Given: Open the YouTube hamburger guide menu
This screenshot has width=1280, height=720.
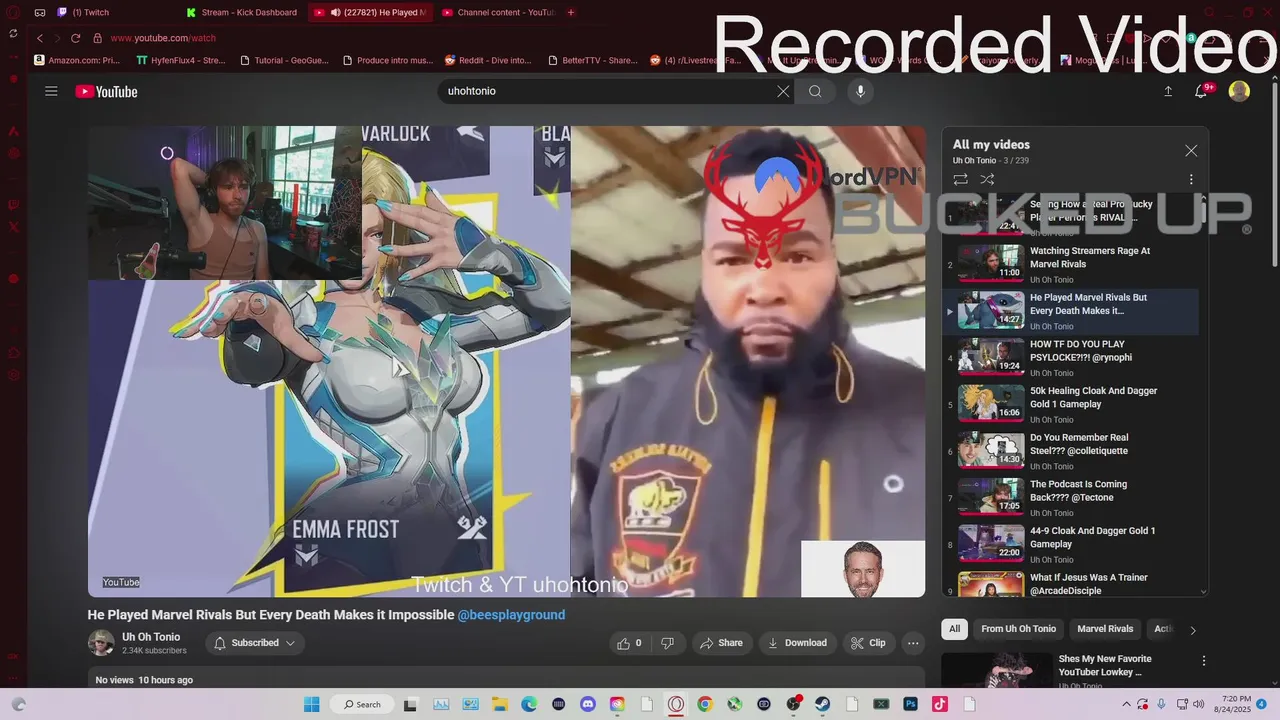Looking at the screenshot, I should 51,91.
